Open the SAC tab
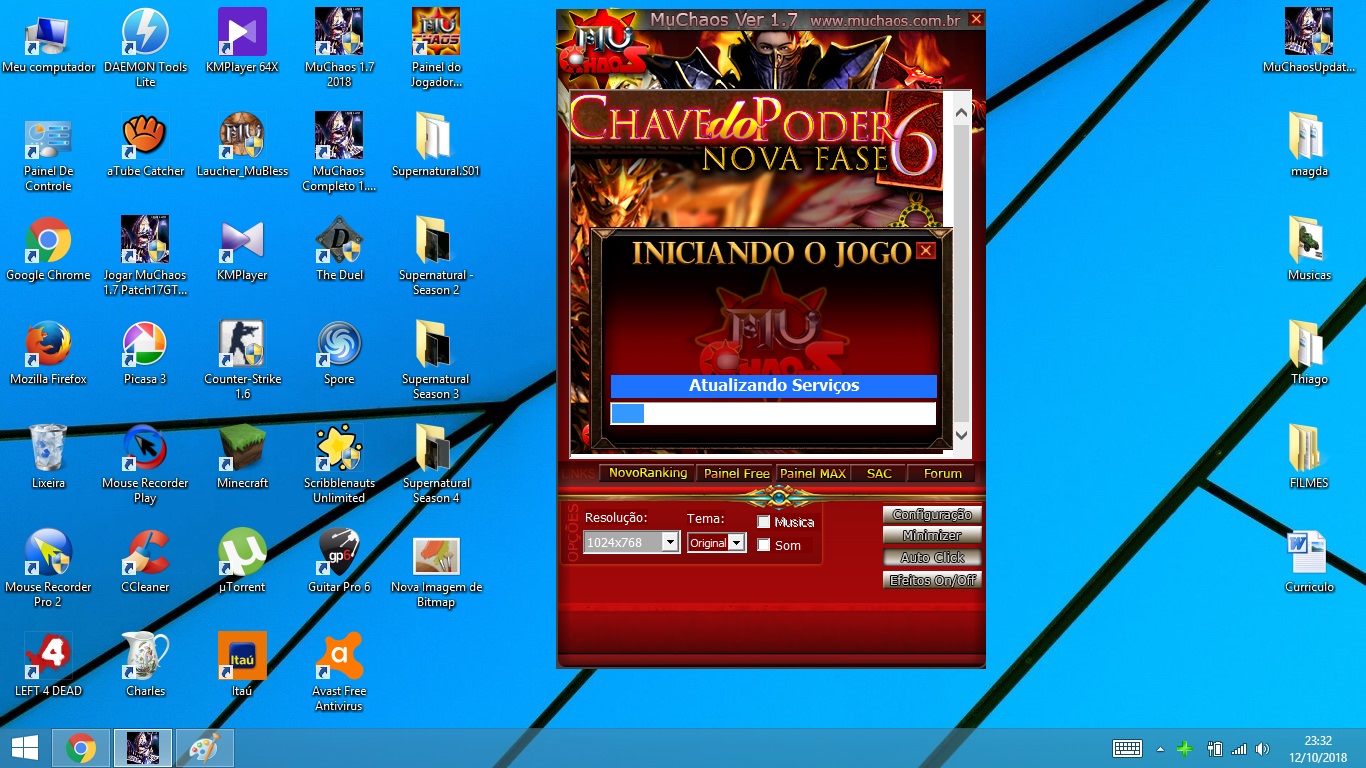 879,473
